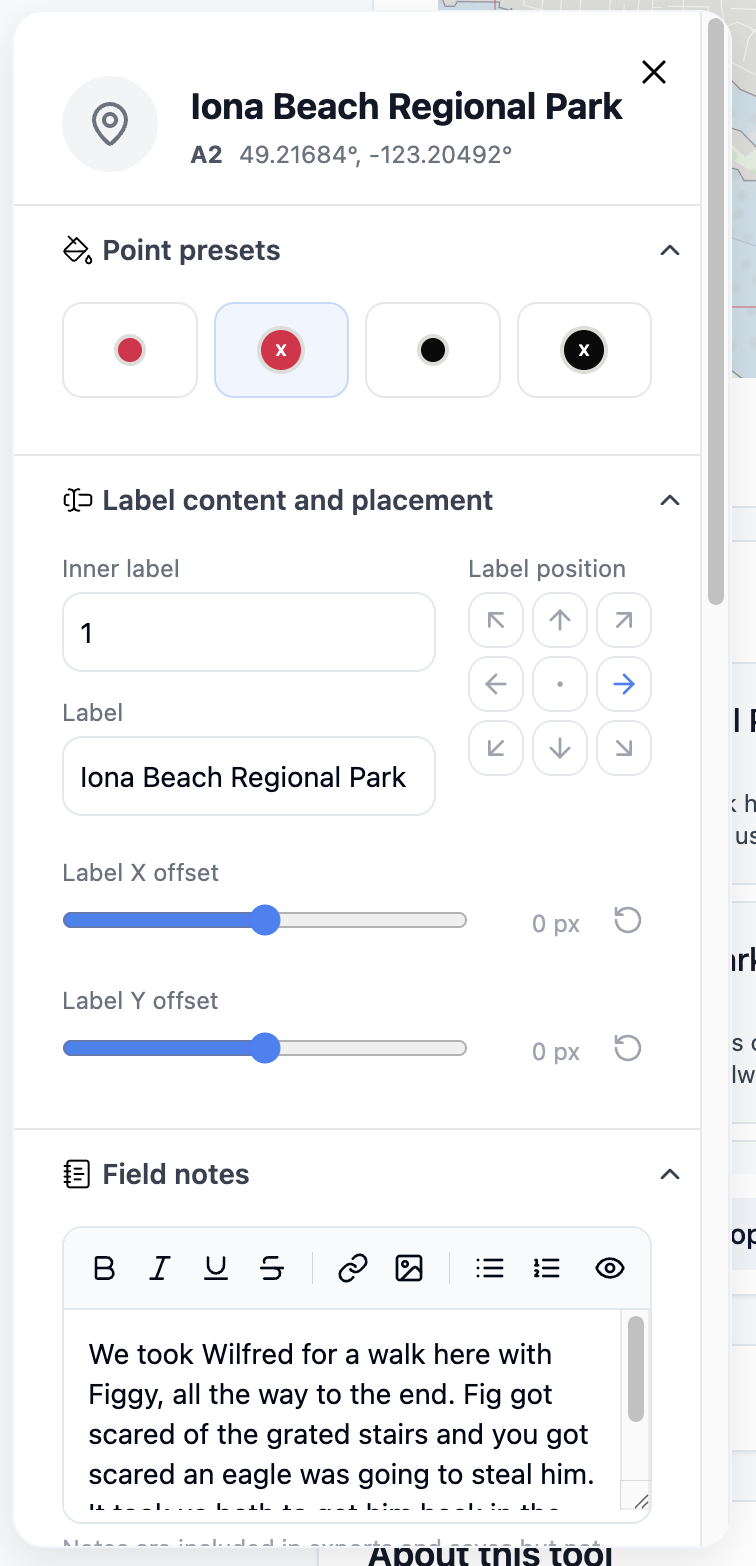Set label position to top-left arrow
This screenshot has width=756, height=1566.
496,620
